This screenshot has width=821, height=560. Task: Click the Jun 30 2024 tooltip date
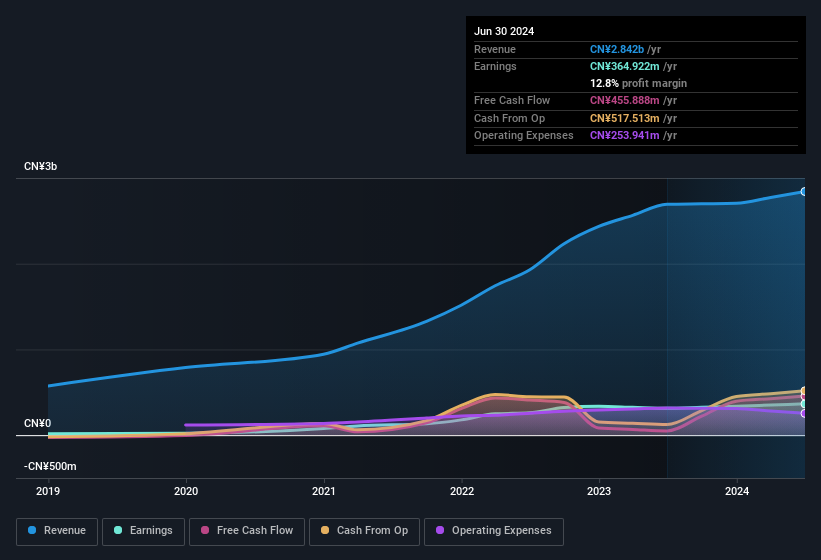[504, 31]
